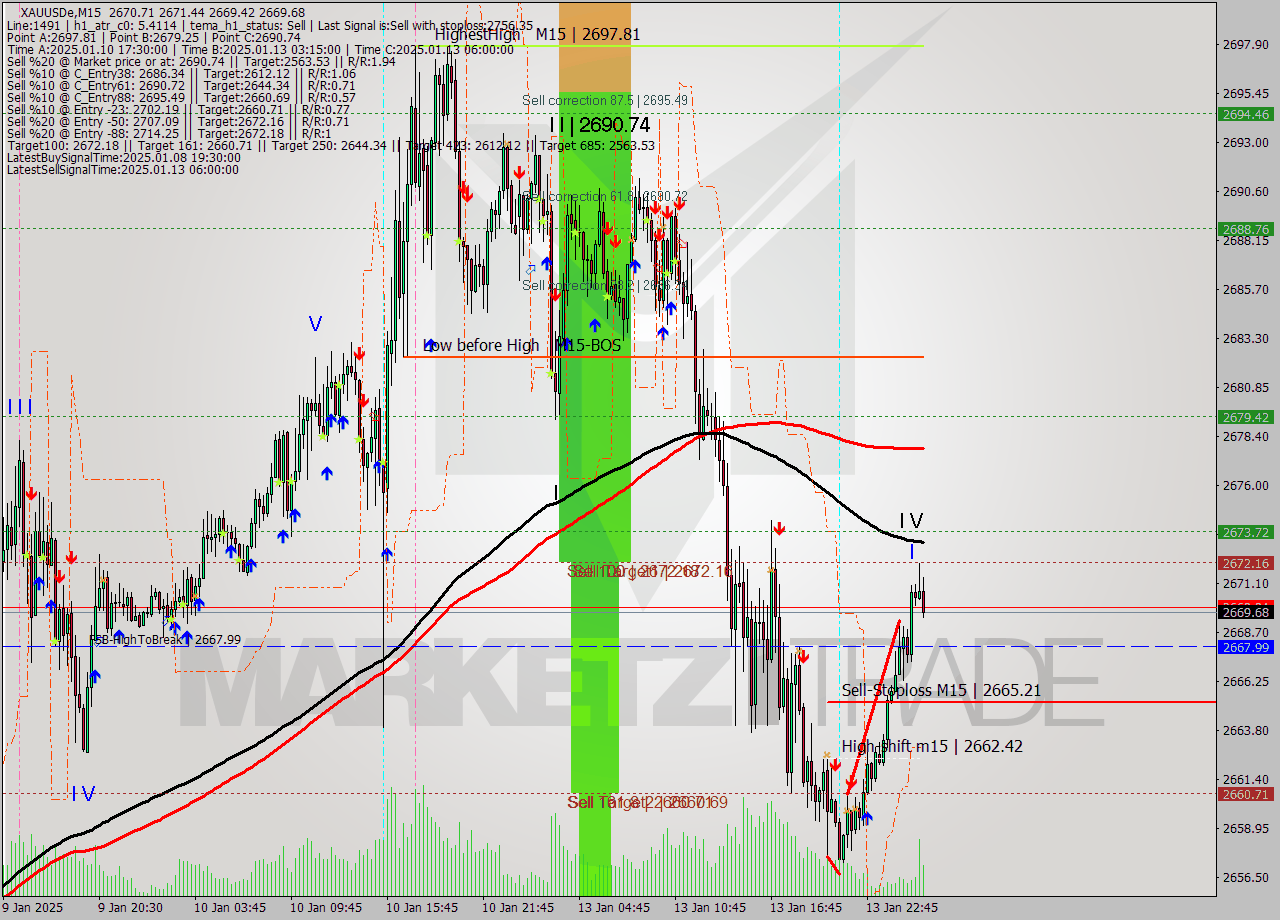Click the Low before High M15-BOS label
Viewport: 1280px width, 920px height.
pyautogui.click(x=522, y=345)
